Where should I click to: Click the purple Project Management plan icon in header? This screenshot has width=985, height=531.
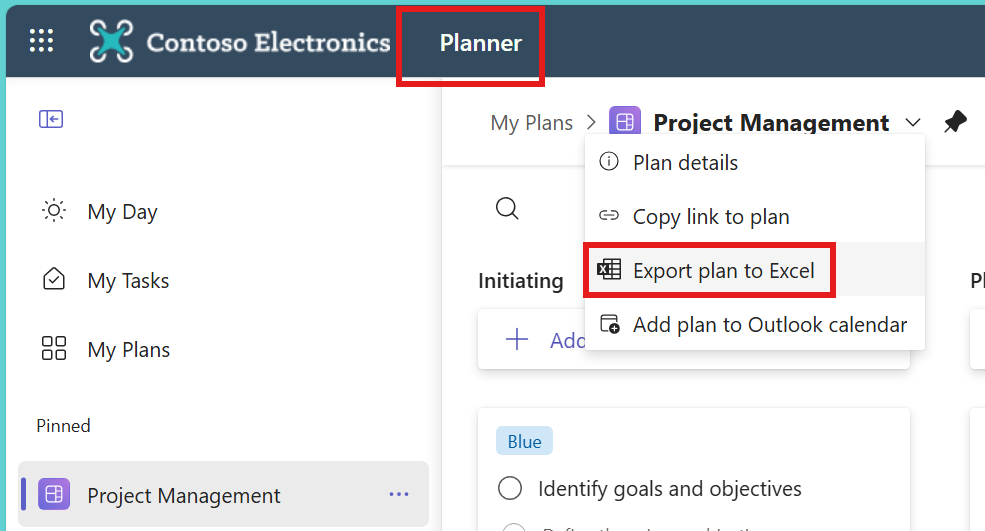[x=625, y=123]
